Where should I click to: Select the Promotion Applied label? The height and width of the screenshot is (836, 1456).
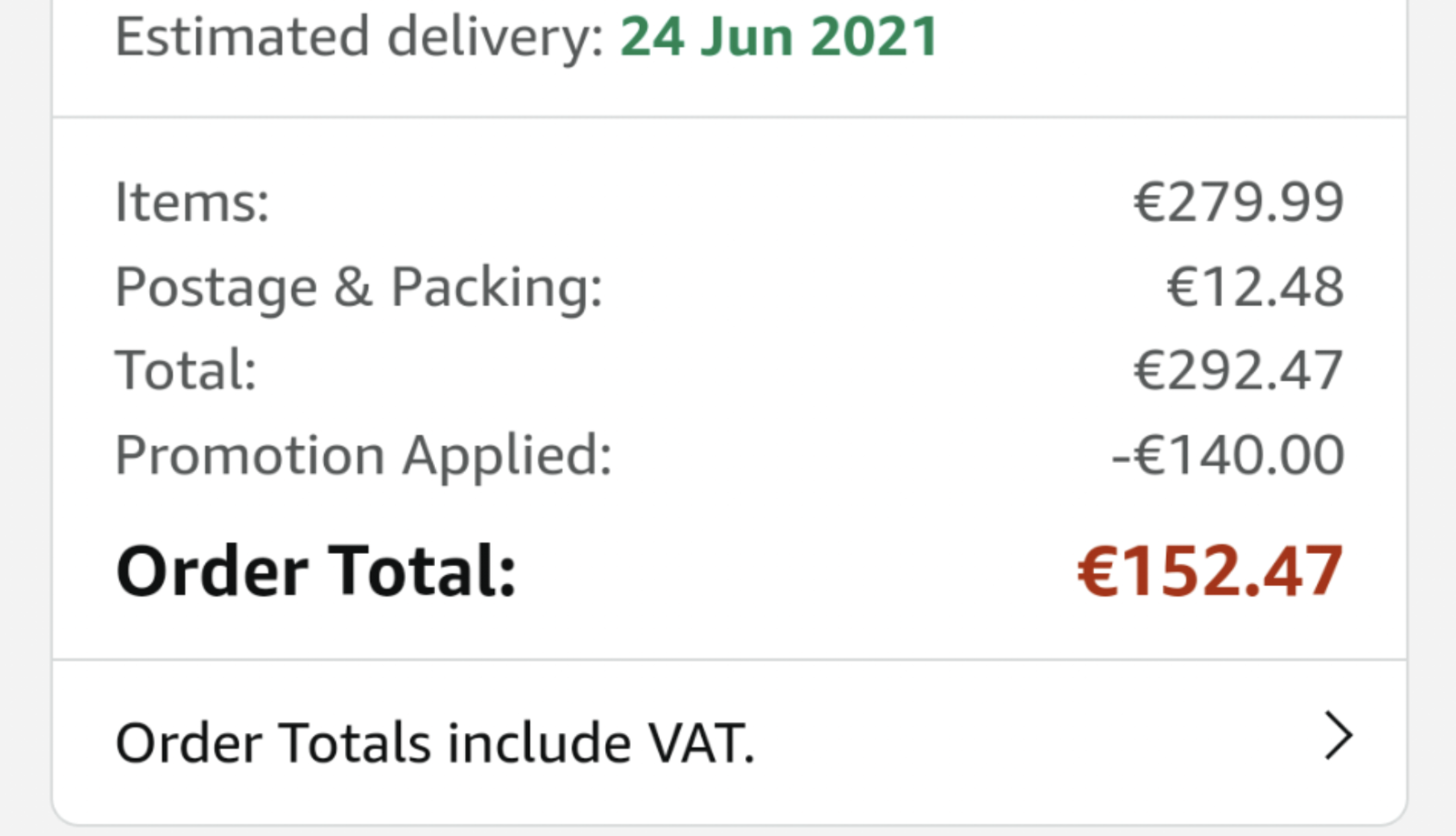(364, 455)
